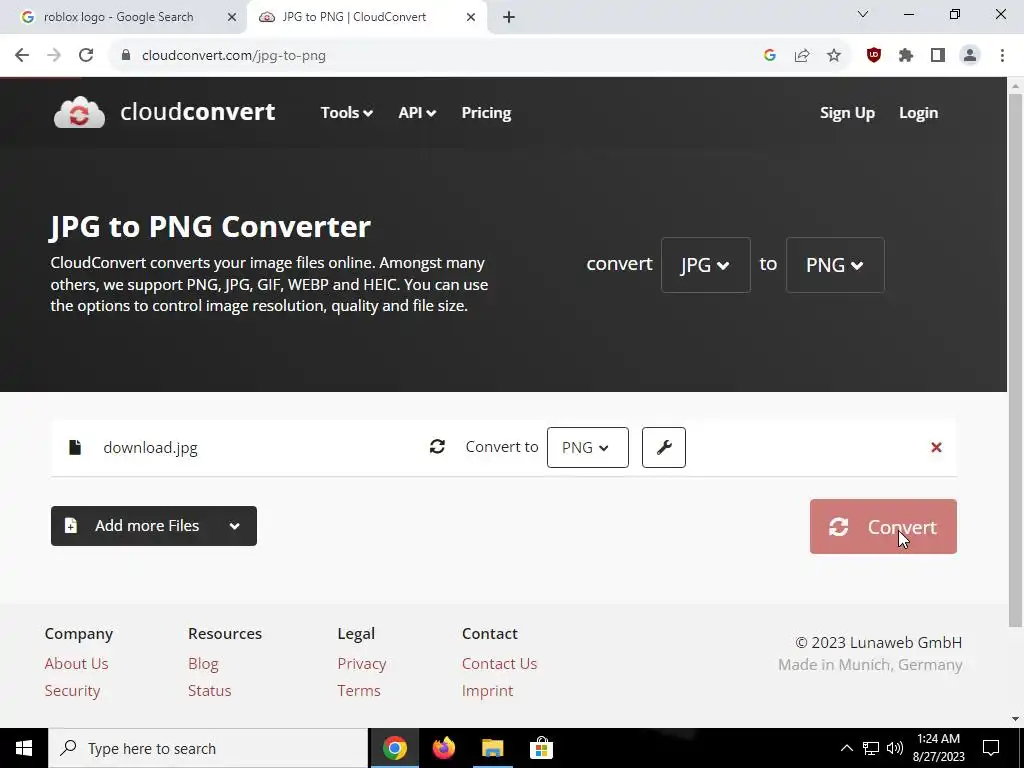Open the Imprint link
Image resolution: width=1024 pixels, height=768 pixels.
487,690
